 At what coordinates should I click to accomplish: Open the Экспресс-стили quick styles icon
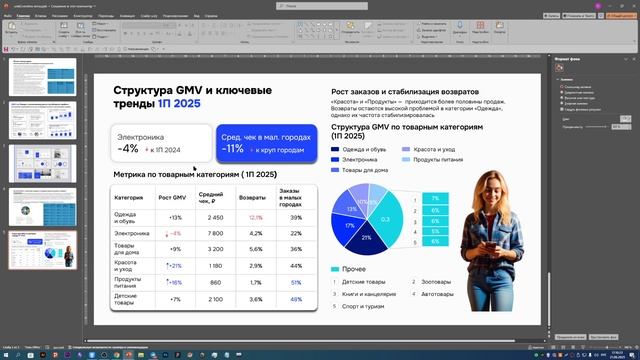click(x=368, y=26)
